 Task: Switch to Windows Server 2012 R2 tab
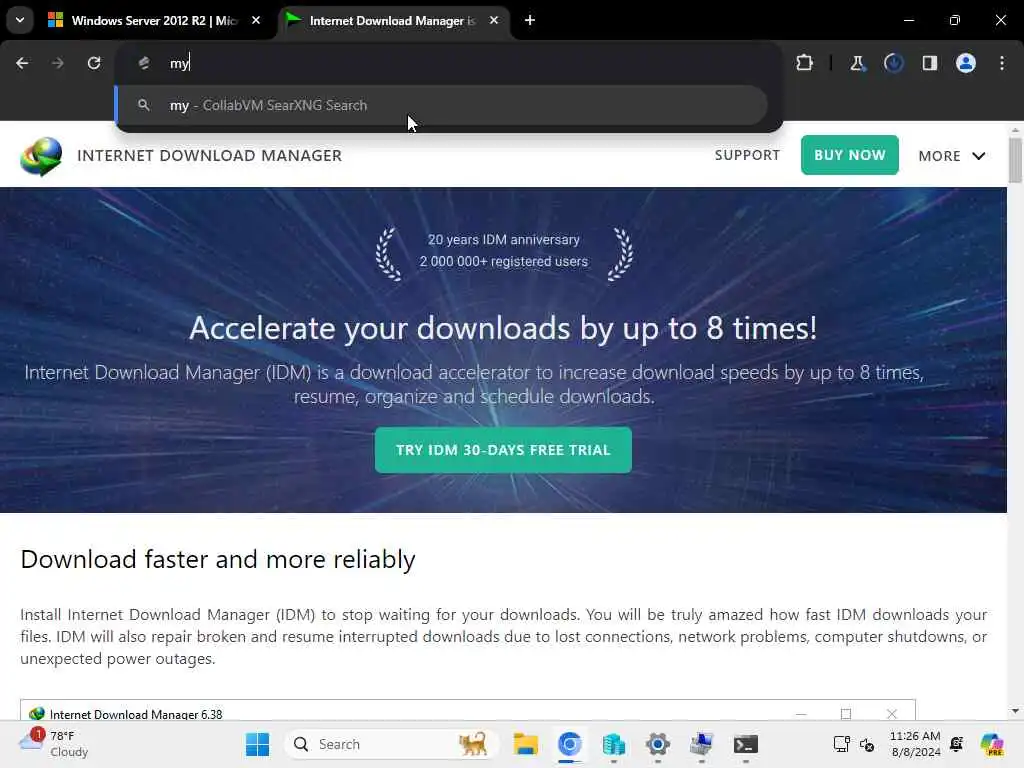coord(154,20)
